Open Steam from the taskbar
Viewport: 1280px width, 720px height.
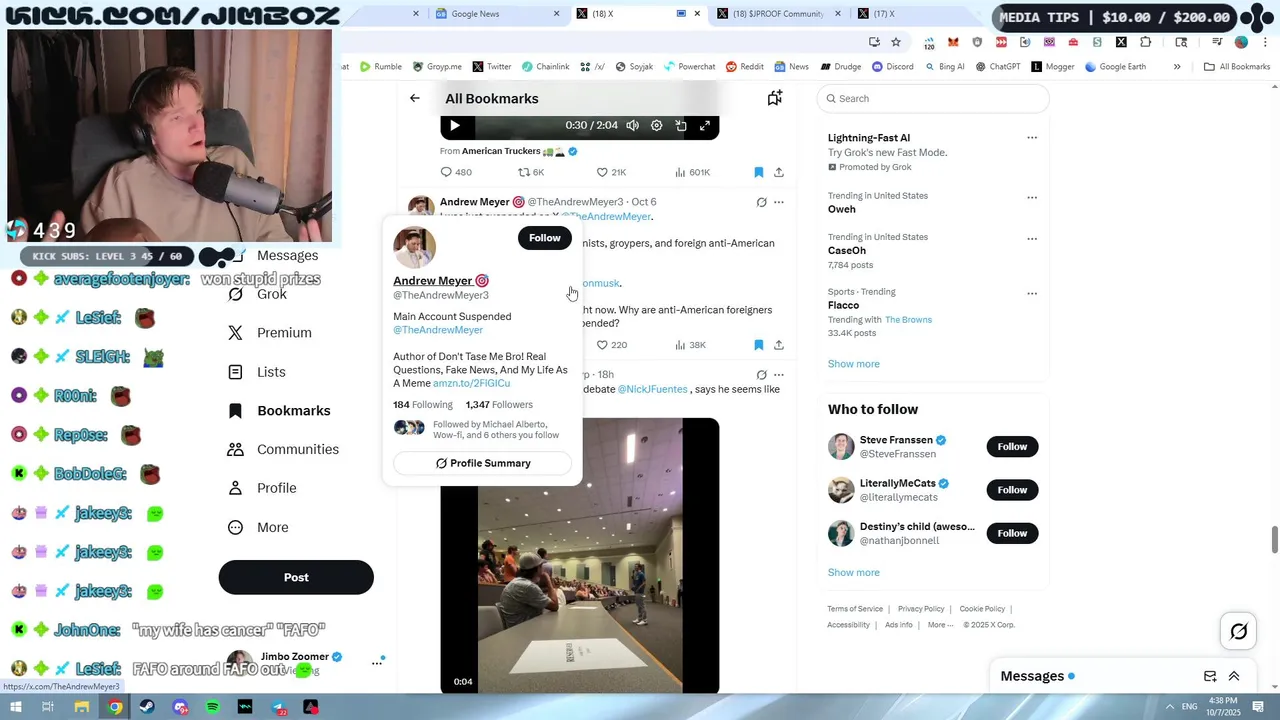pos(147,707)
